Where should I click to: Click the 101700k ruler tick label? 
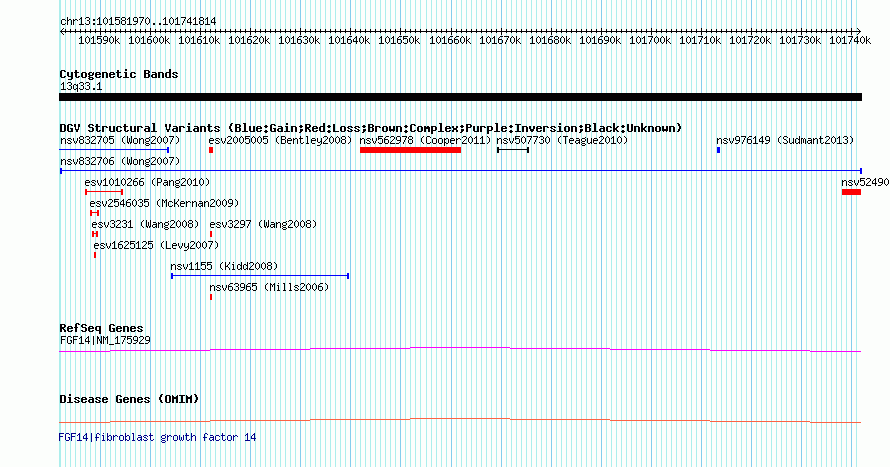click(x=650, y=40)
